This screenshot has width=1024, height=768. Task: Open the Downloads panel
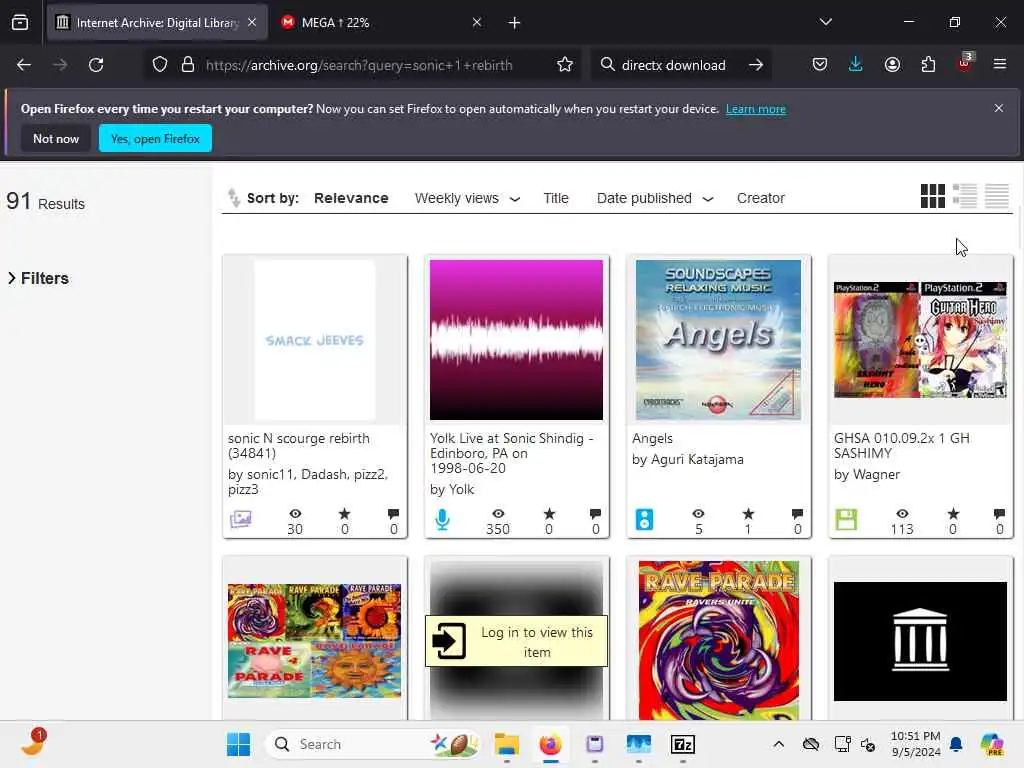tap(856, 64)
